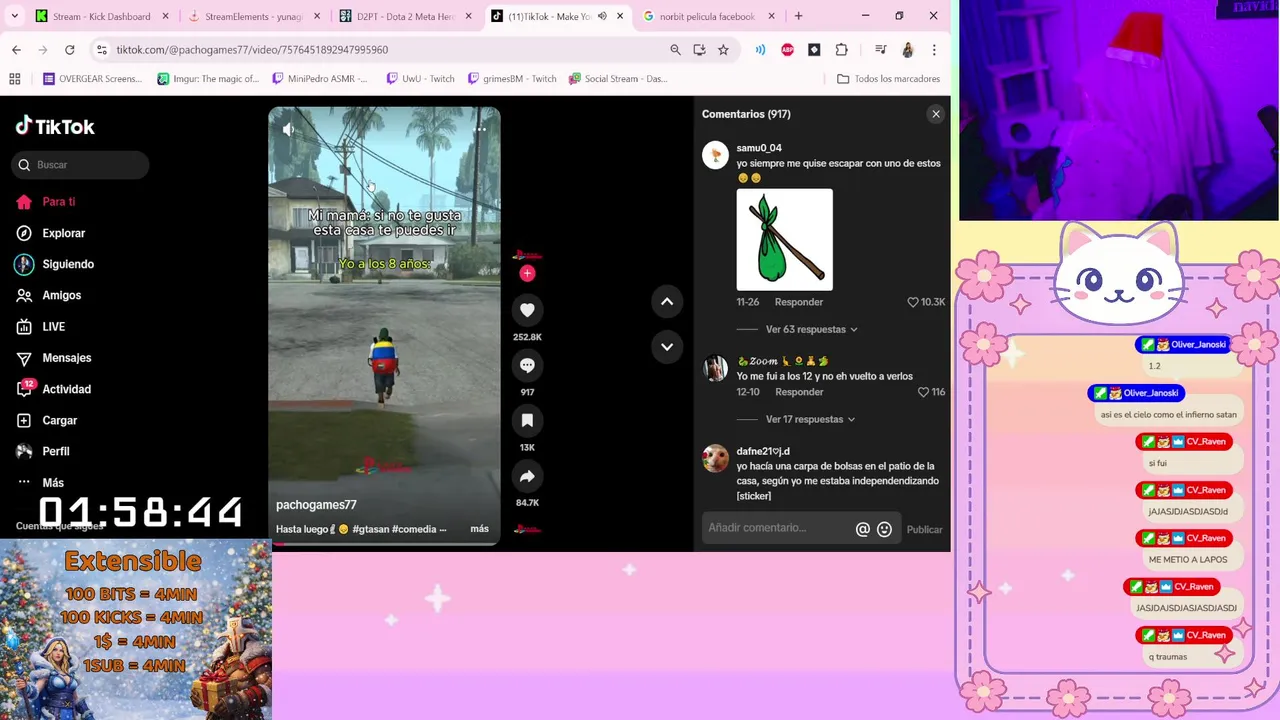Insert a mention with the @ icon
1280x720 pixels.
[x=862, y=529]
